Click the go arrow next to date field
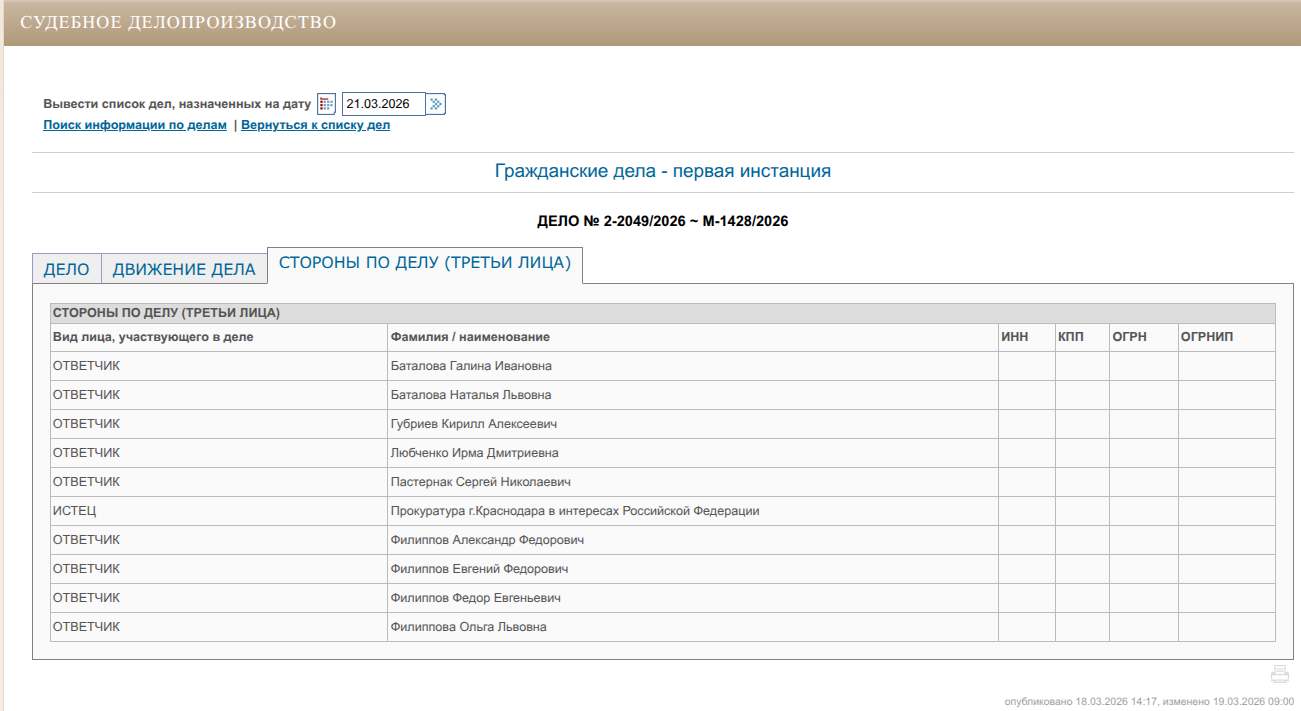 pyautogui.click(x=436, y=104)
